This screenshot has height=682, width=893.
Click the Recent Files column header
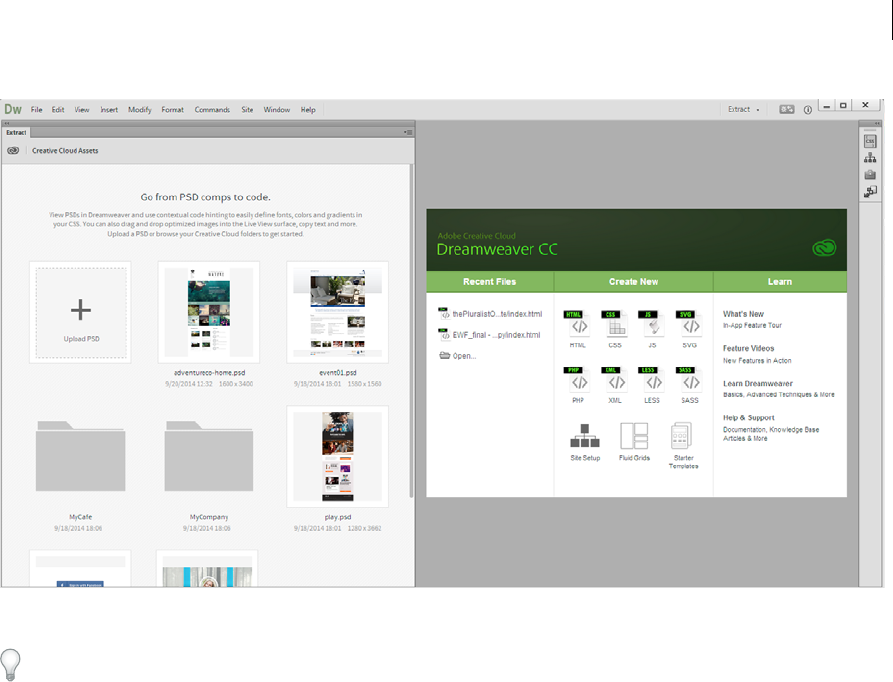[490, 281]
